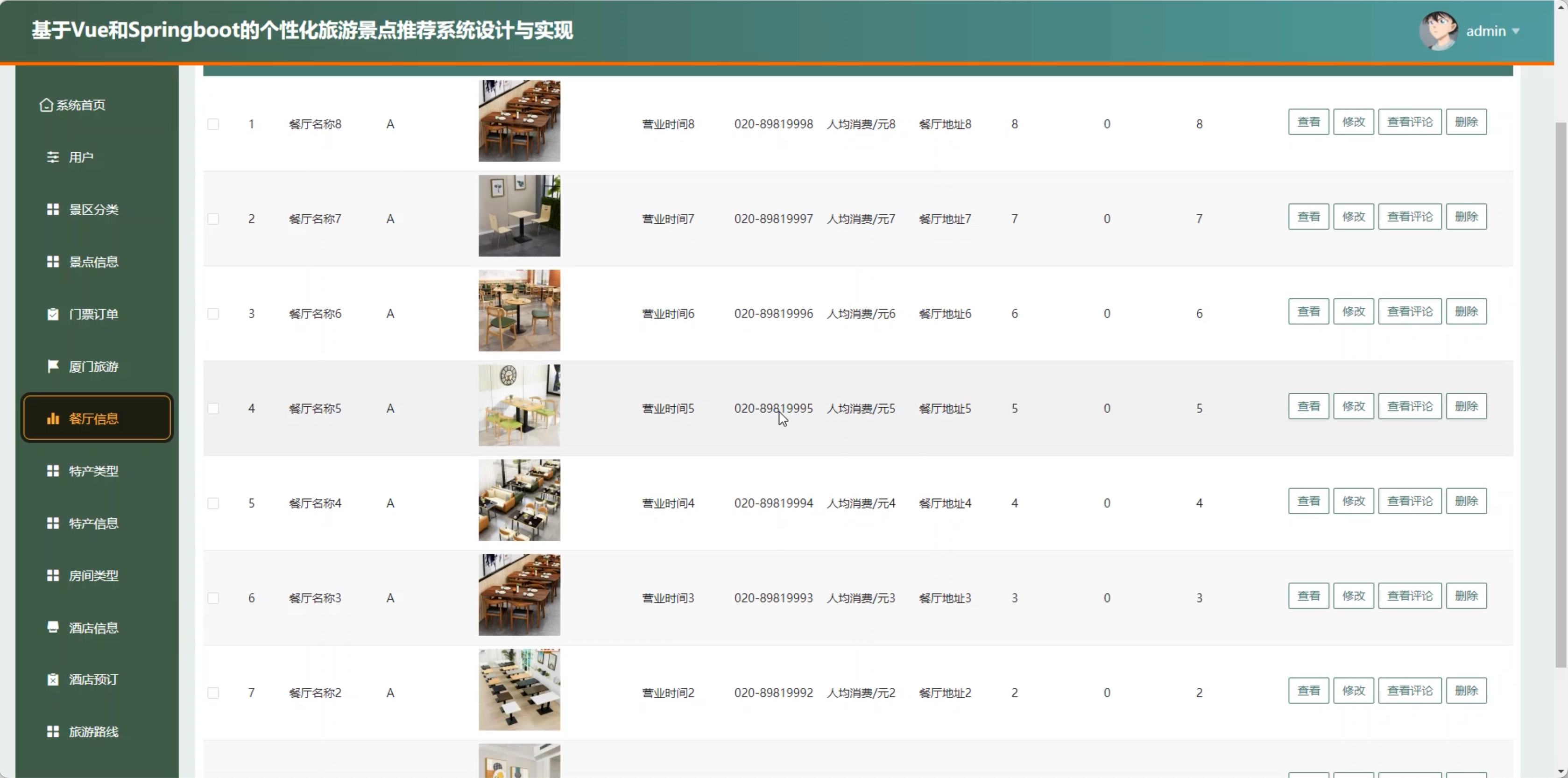1568x778 pixels.
Task: Click 删除 for 餐厅名称5
Action: click(x=1466, y=406)
